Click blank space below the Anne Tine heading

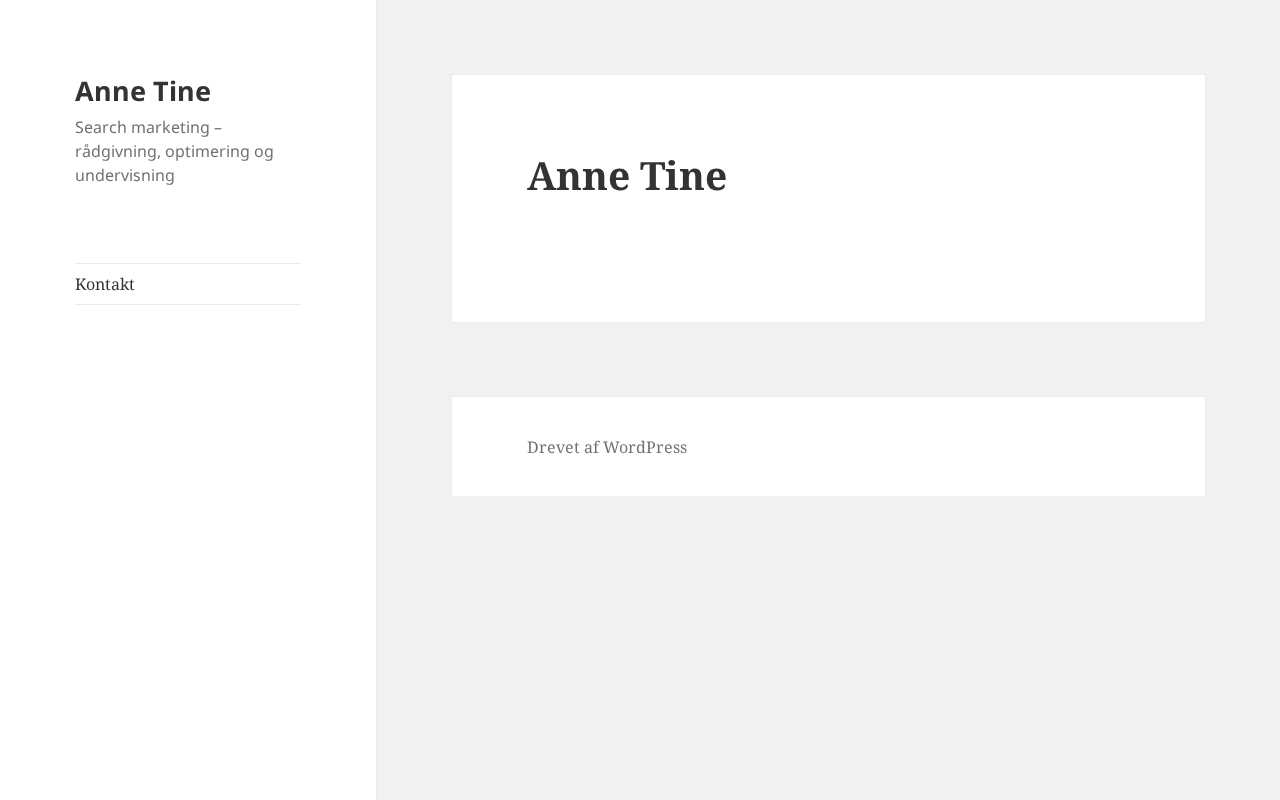tap(827, 265)
